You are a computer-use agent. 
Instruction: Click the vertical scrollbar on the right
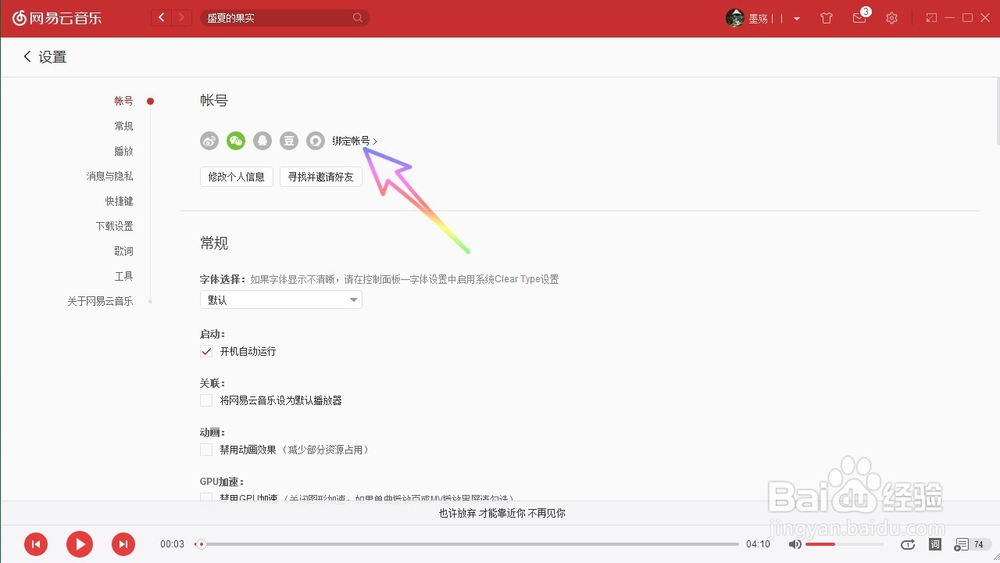997,113
